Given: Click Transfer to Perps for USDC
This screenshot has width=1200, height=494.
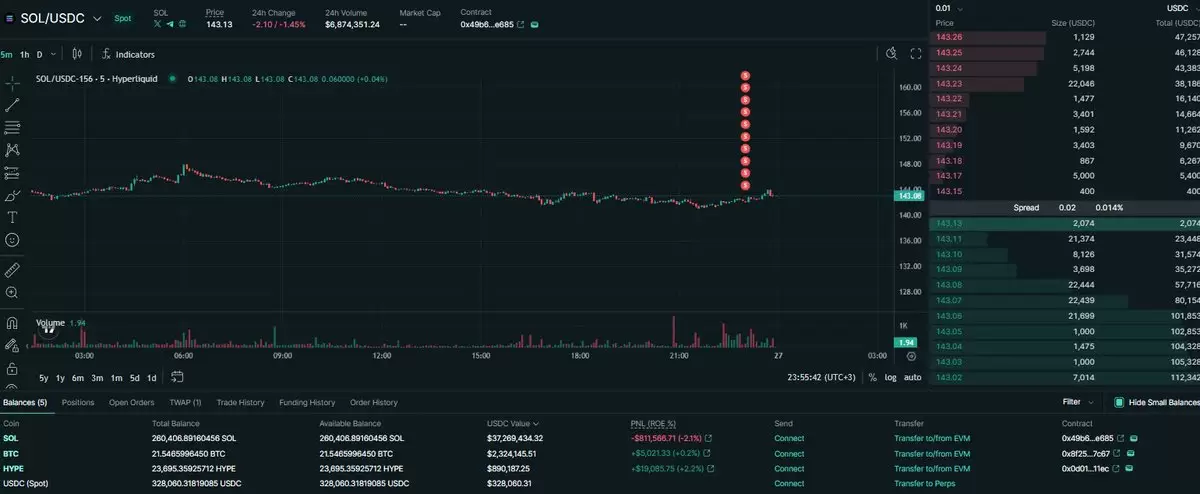Looking at the screenshot, I should tap(925, 483).
